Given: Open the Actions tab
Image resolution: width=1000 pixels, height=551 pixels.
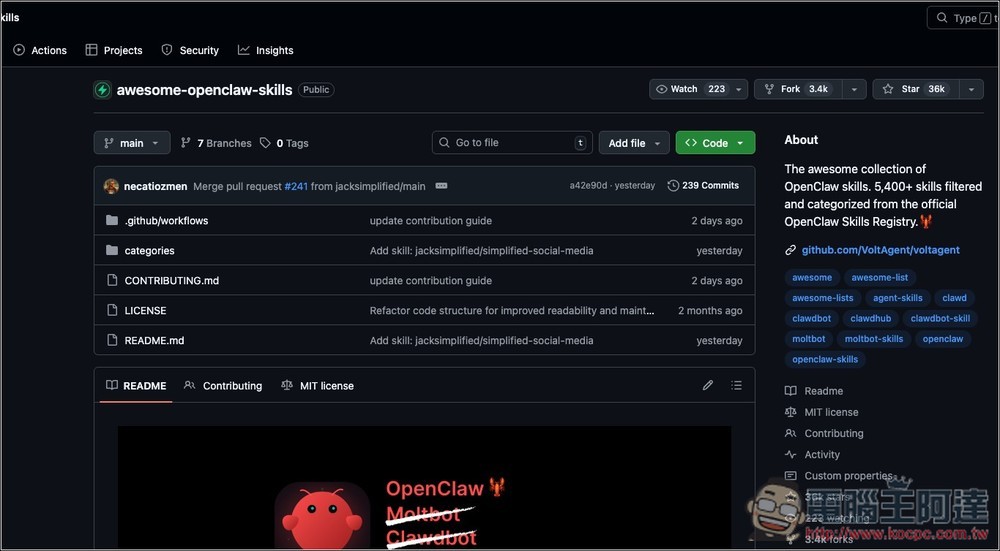Looking at the screenshot, I should click(40, 50).
